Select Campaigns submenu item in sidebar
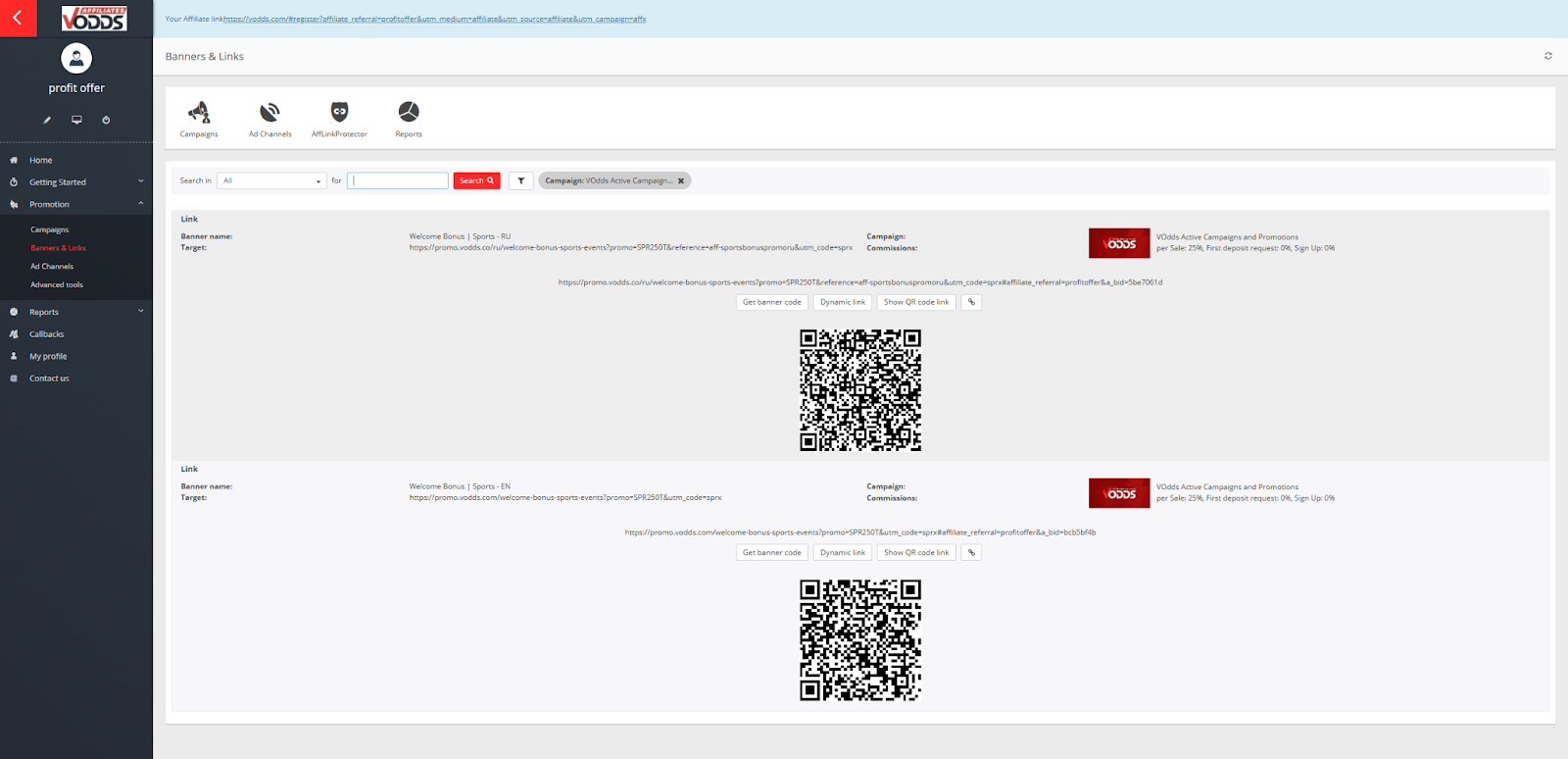The height and width of the screenshot is (759, 1568). 50,229
